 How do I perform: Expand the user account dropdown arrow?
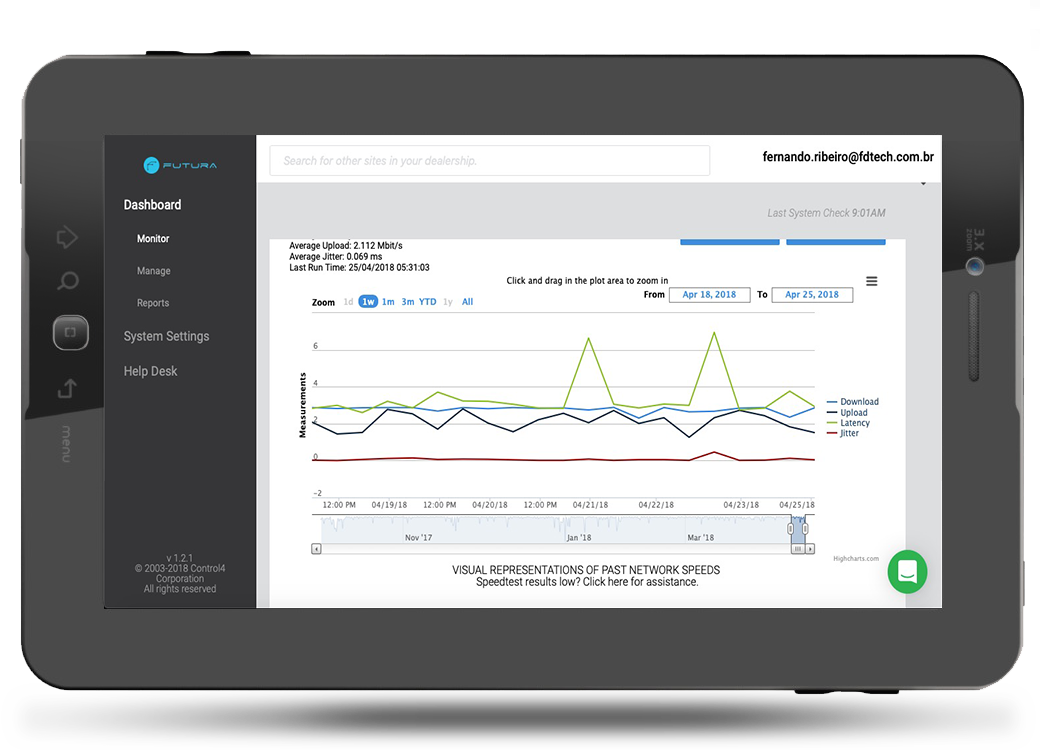(923, 184)
